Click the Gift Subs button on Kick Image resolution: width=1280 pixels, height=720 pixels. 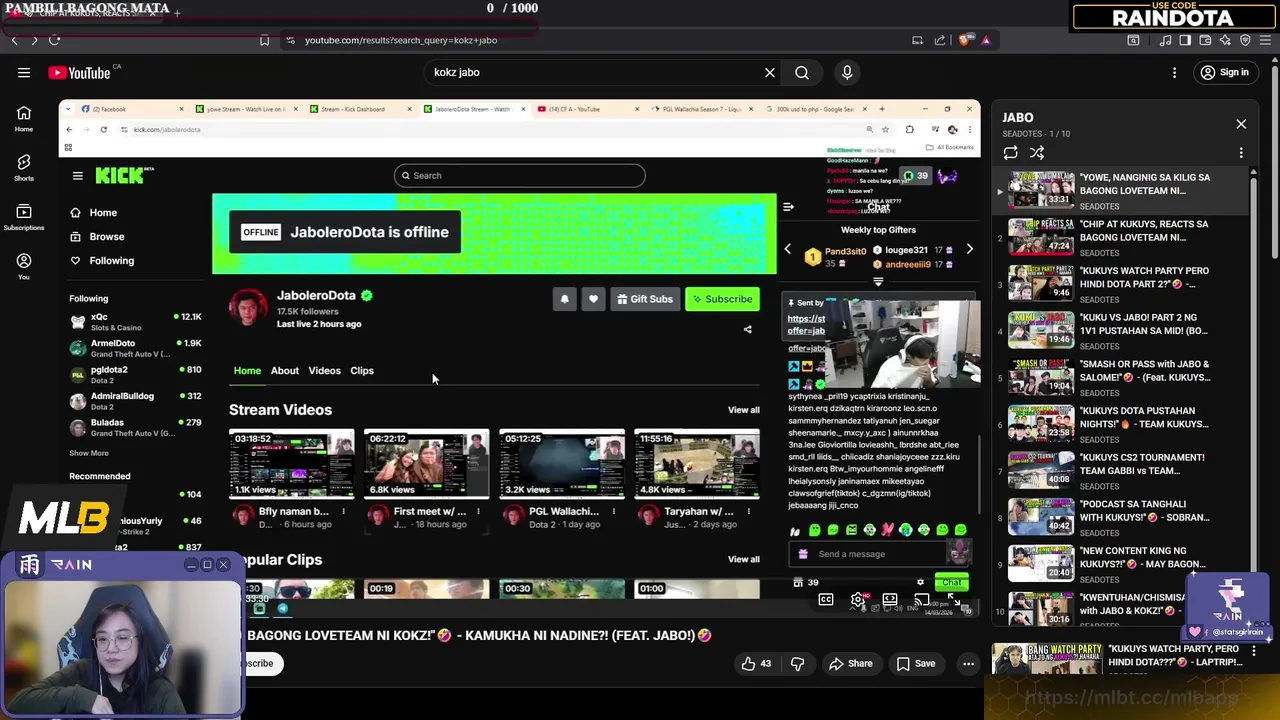645,299
